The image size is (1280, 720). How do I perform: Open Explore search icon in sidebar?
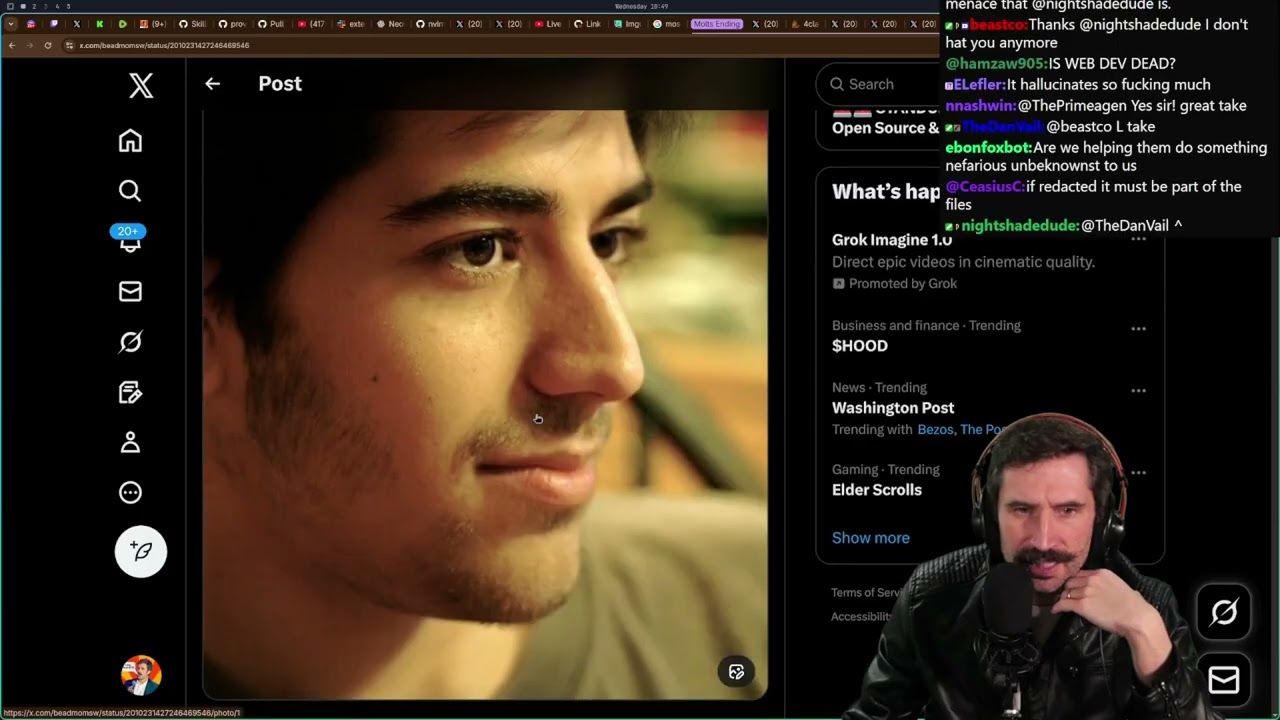point(130,191)
